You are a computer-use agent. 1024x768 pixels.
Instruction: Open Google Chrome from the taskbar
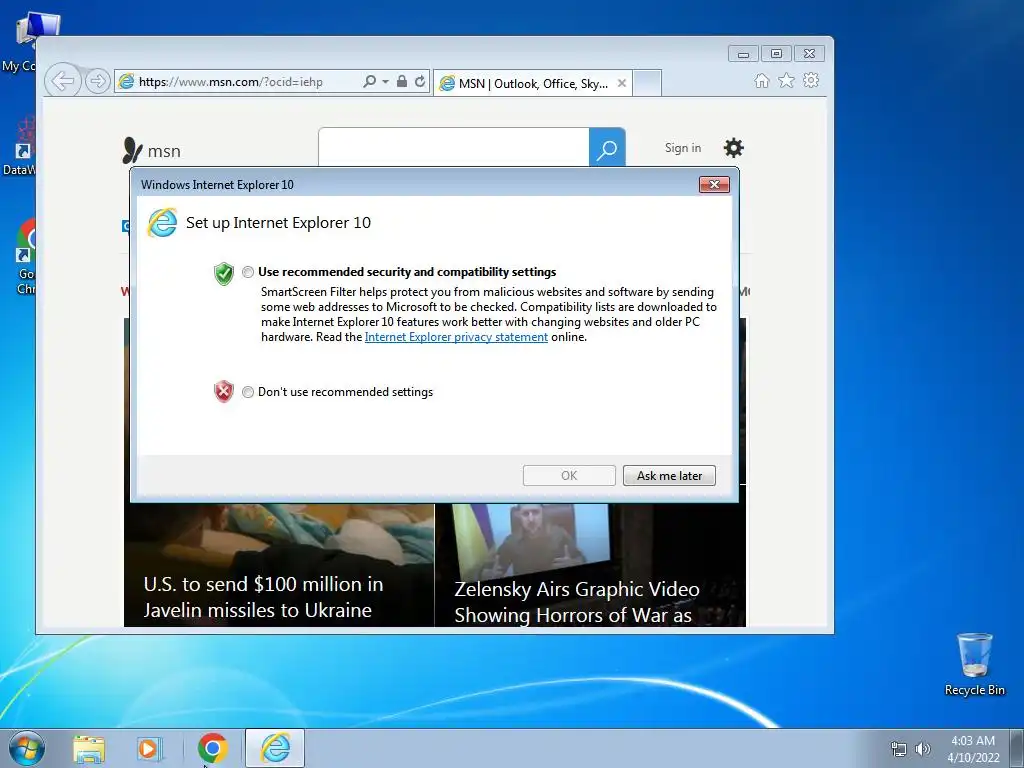[212, 748]
